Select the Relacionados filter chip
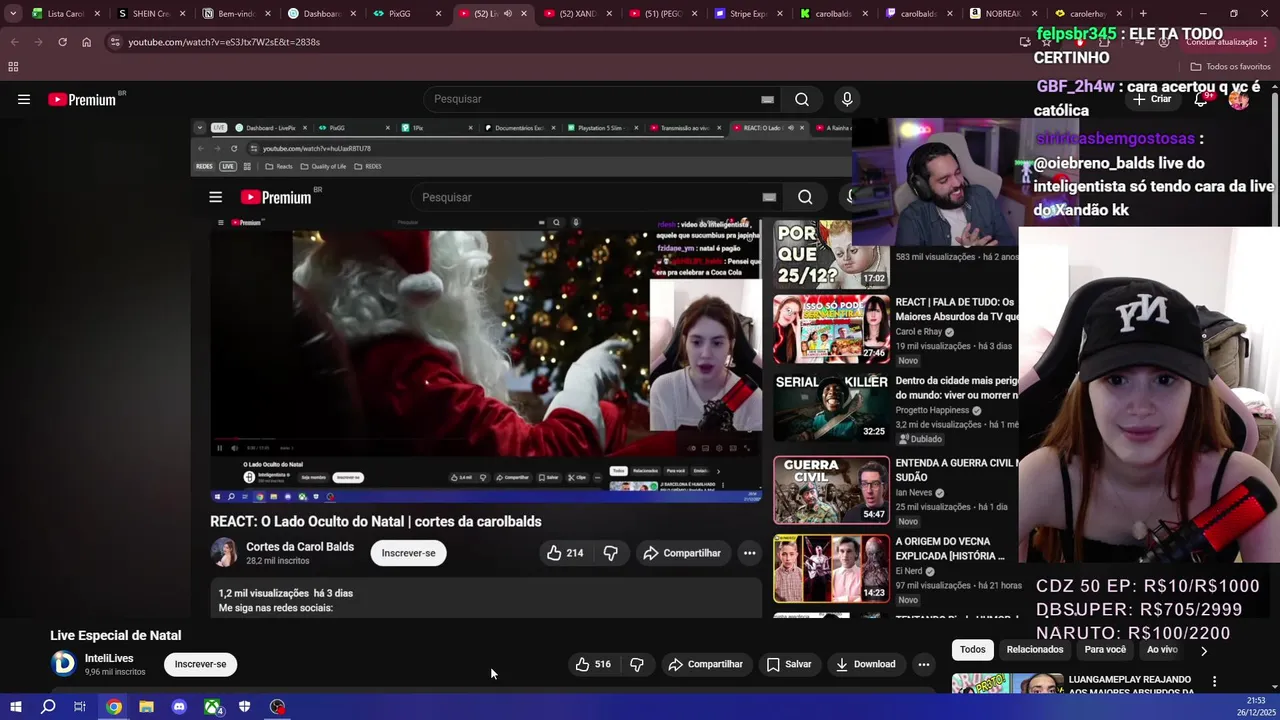Image resolution: width=1280 pixels, height=720 pixels. coord(1035,650)
